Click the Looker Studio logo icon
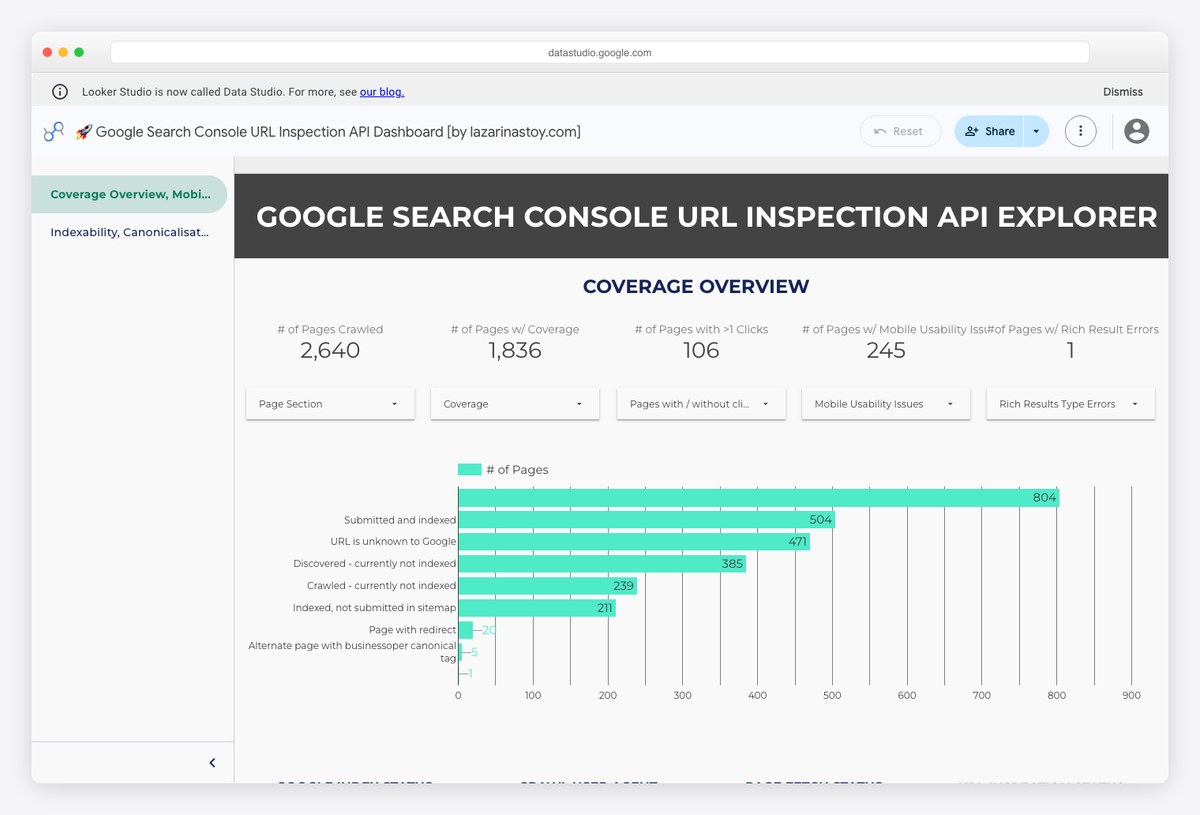The image size is (1200, 815). coord(54,131)
